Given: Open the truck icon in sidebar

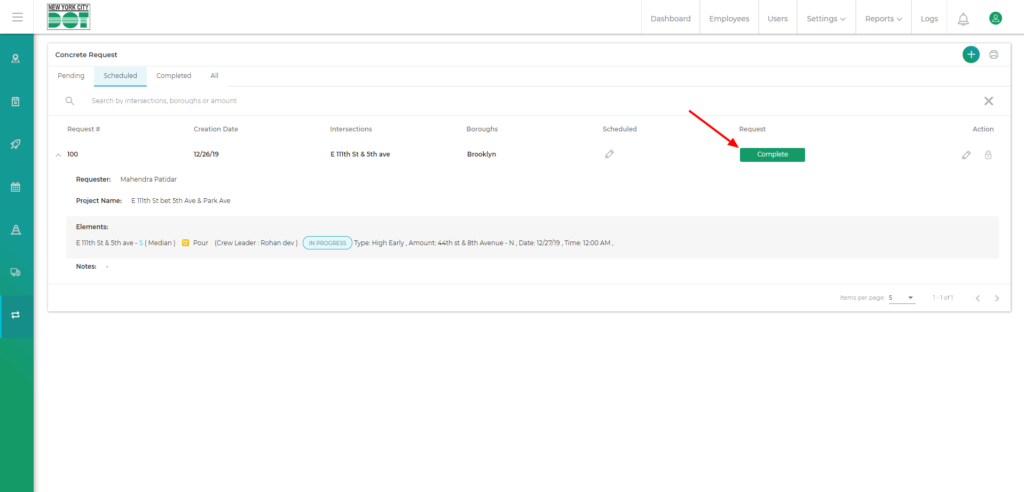Looking at the screenshot, I should [16, 272].
